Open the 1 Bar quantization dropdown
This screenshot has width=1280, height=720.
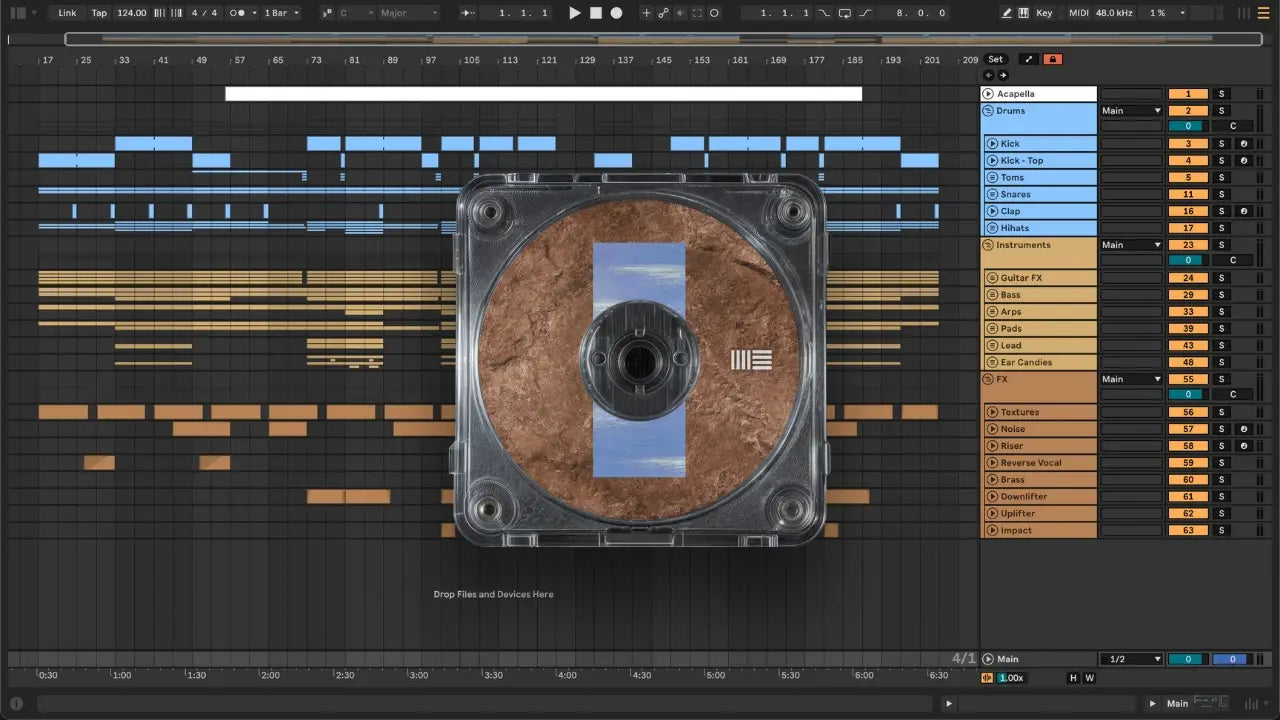pos(281,13)
